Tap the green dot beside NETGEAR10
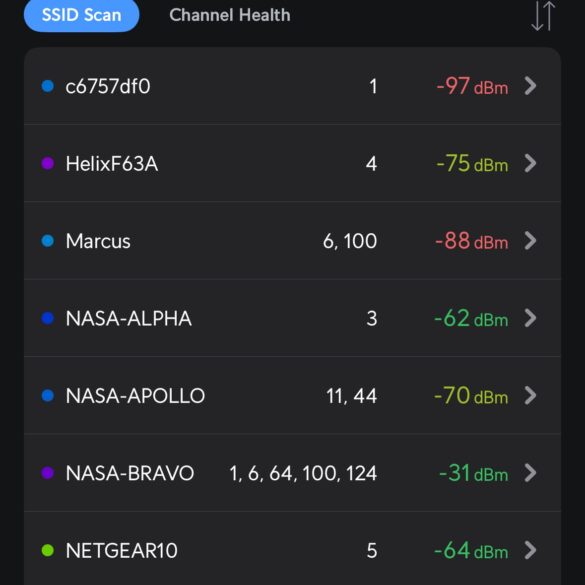This screenshot has height=585, width=585. (48, 550)
